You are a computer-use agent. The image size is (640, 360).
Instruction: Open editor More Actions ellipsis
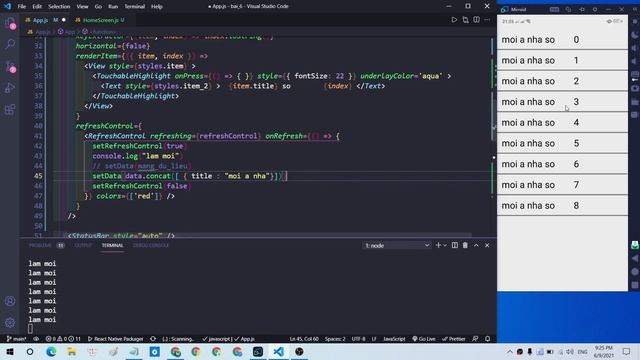click(x=487, y=20)
